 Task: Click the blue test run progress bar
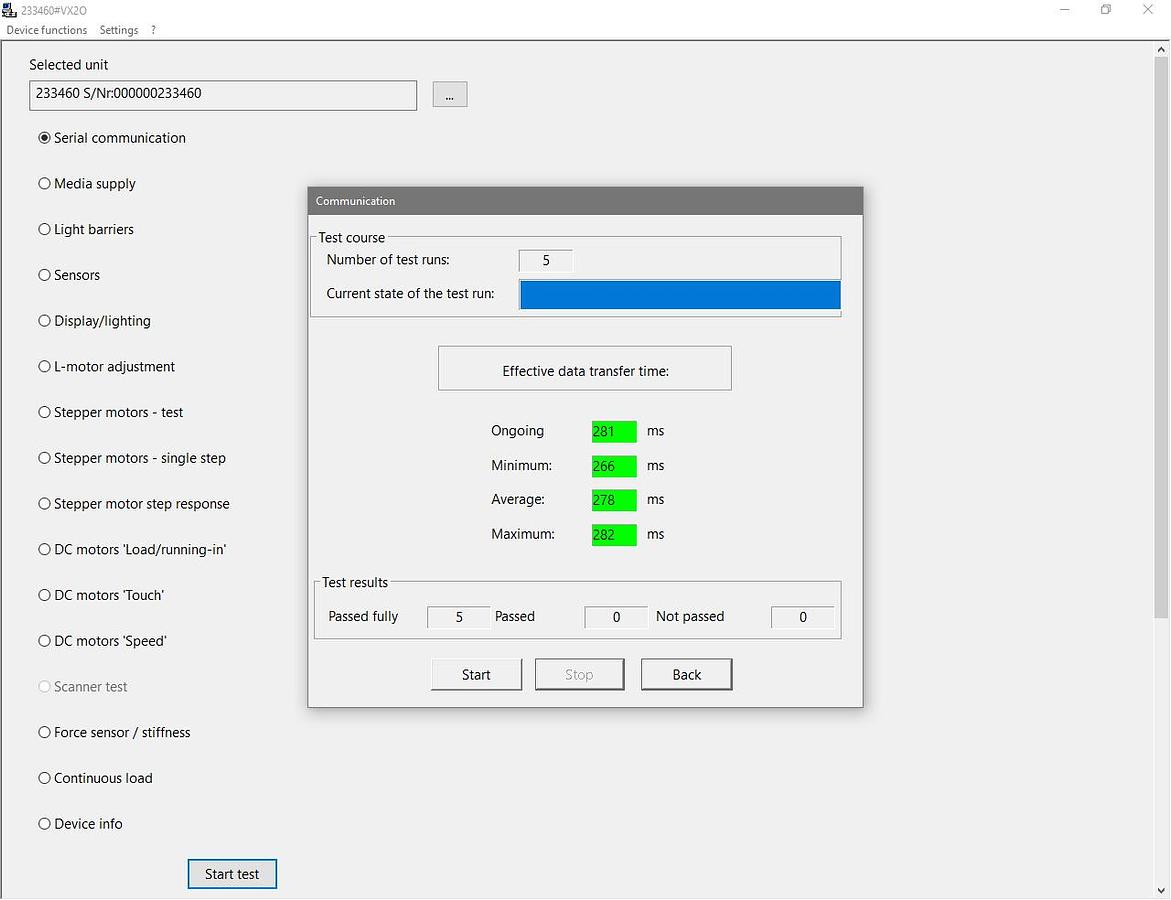pyautogui.click(x=680, y=295)
